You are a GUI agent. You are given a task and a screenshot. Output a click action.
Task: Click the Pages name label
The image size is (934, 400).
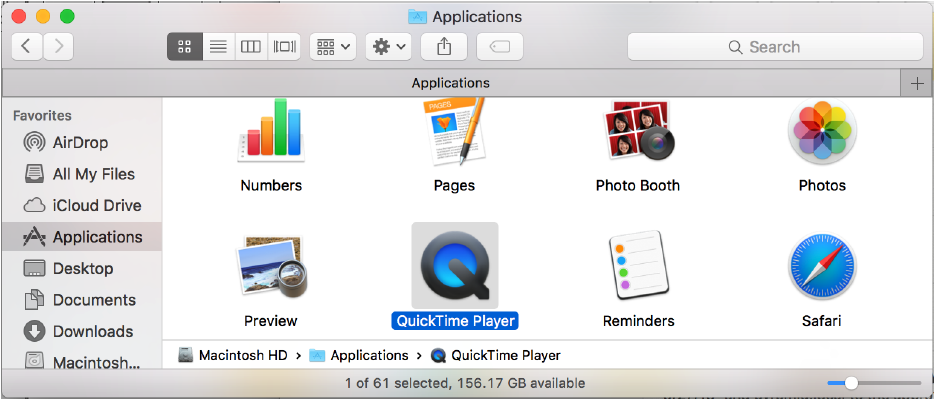click(454, 186)
